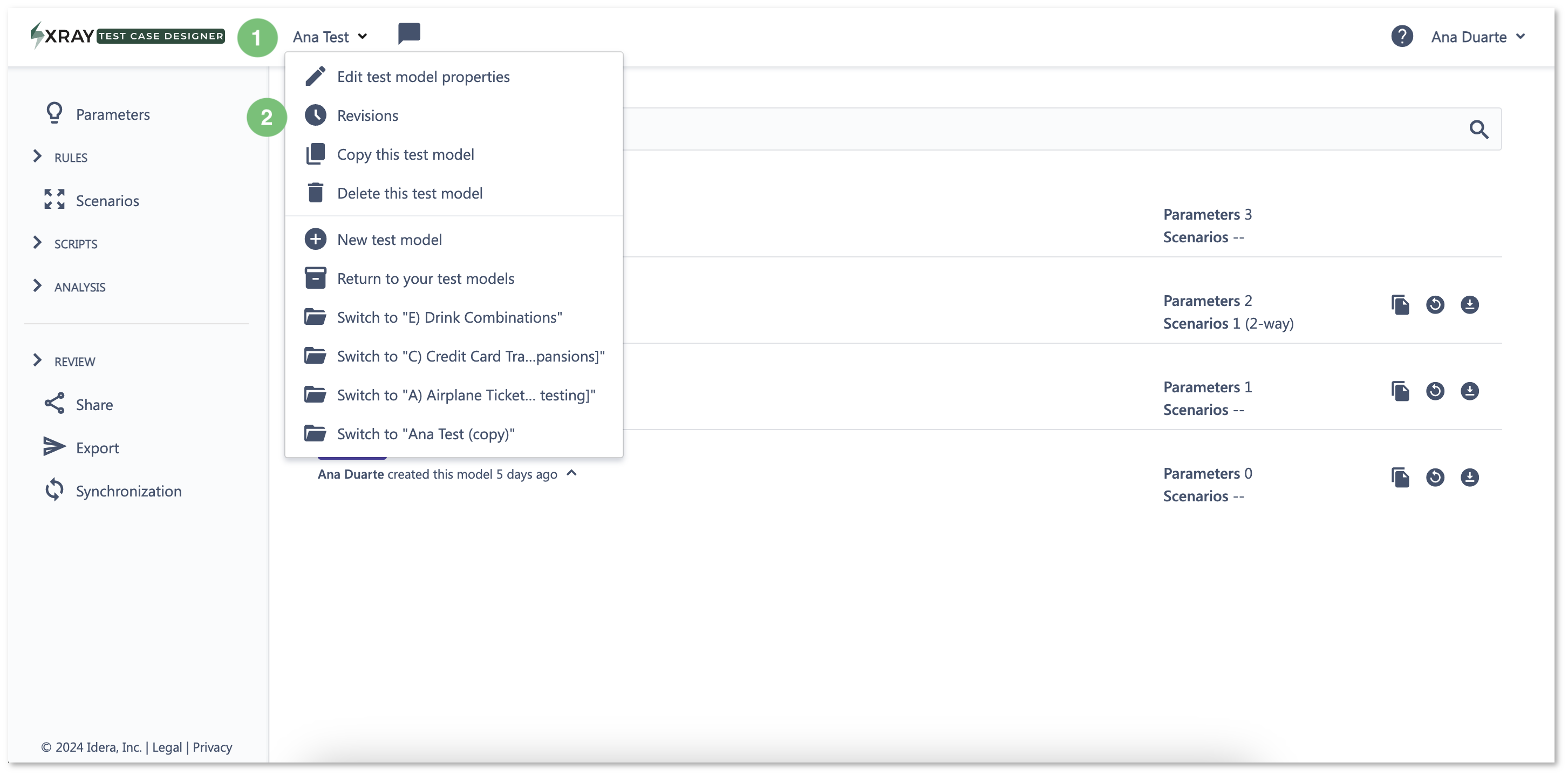Restore the revision with Parameters 2

pyautogui.click(x=1435, y=304)
